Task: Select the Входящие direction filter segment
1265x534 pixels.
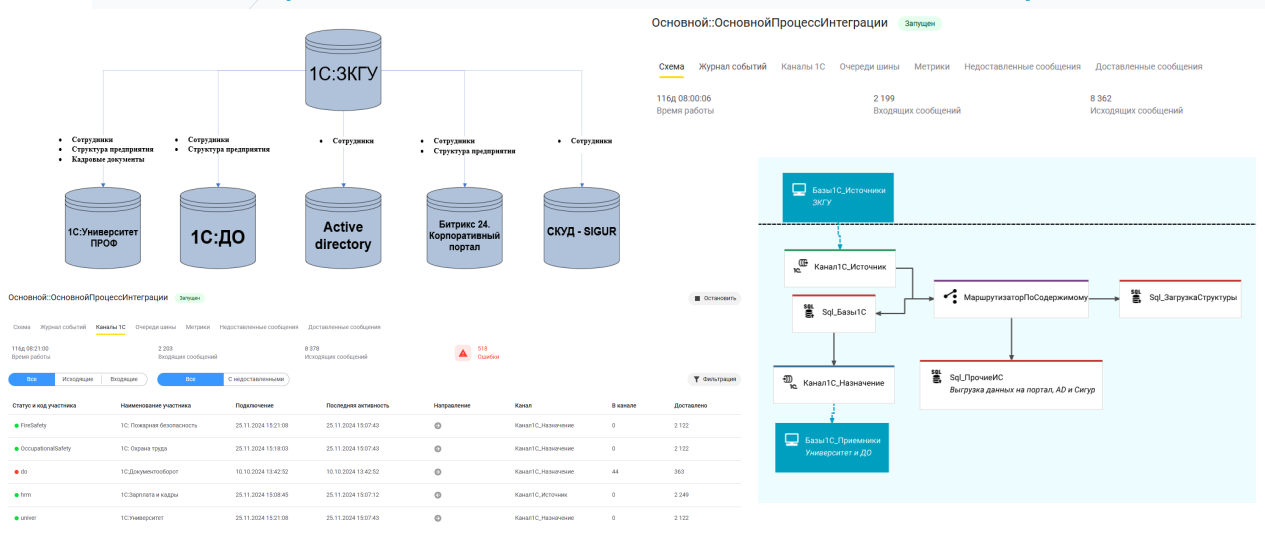Action: point(124,379)
